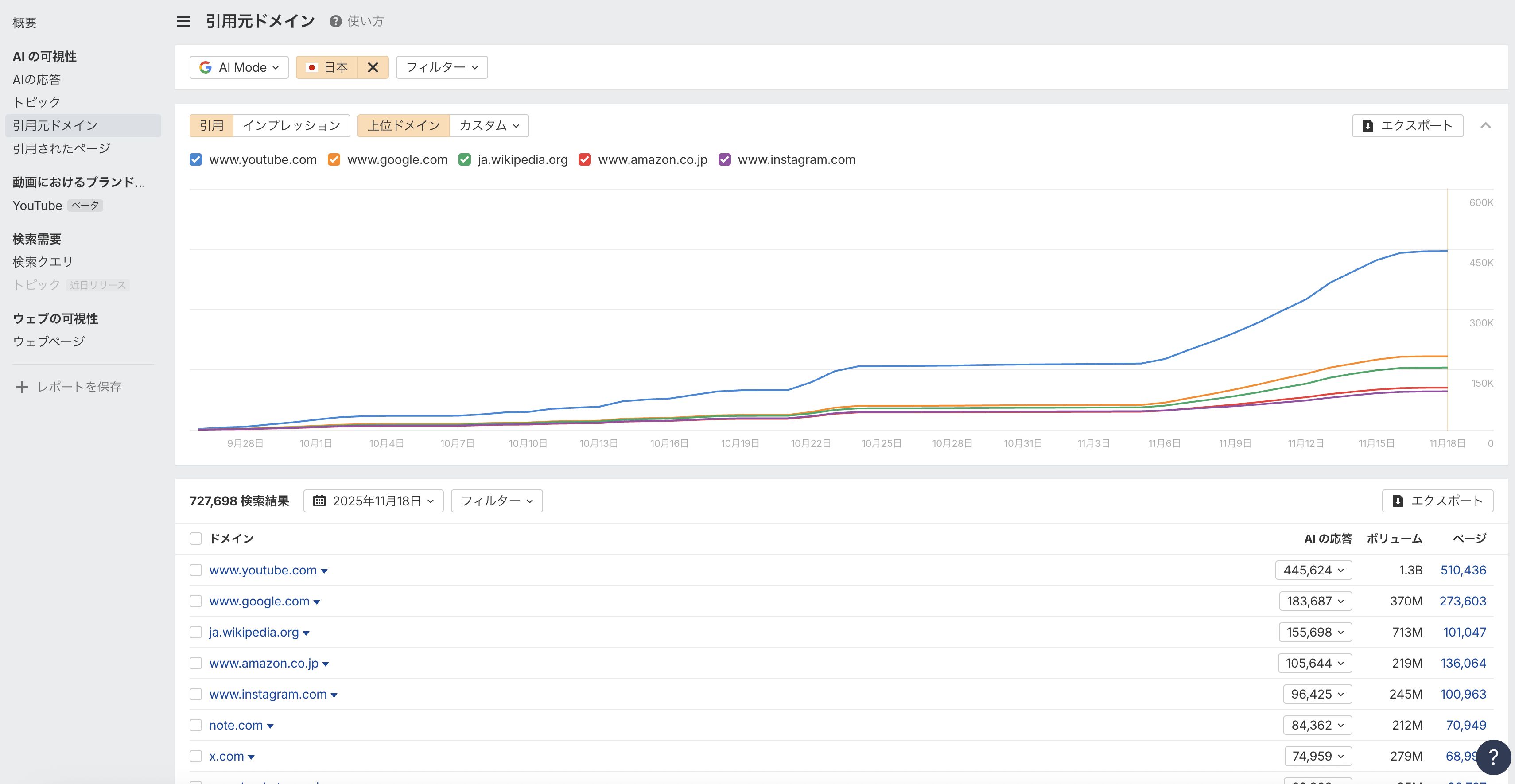Expand the カスタム dropdown

(489, 126)
